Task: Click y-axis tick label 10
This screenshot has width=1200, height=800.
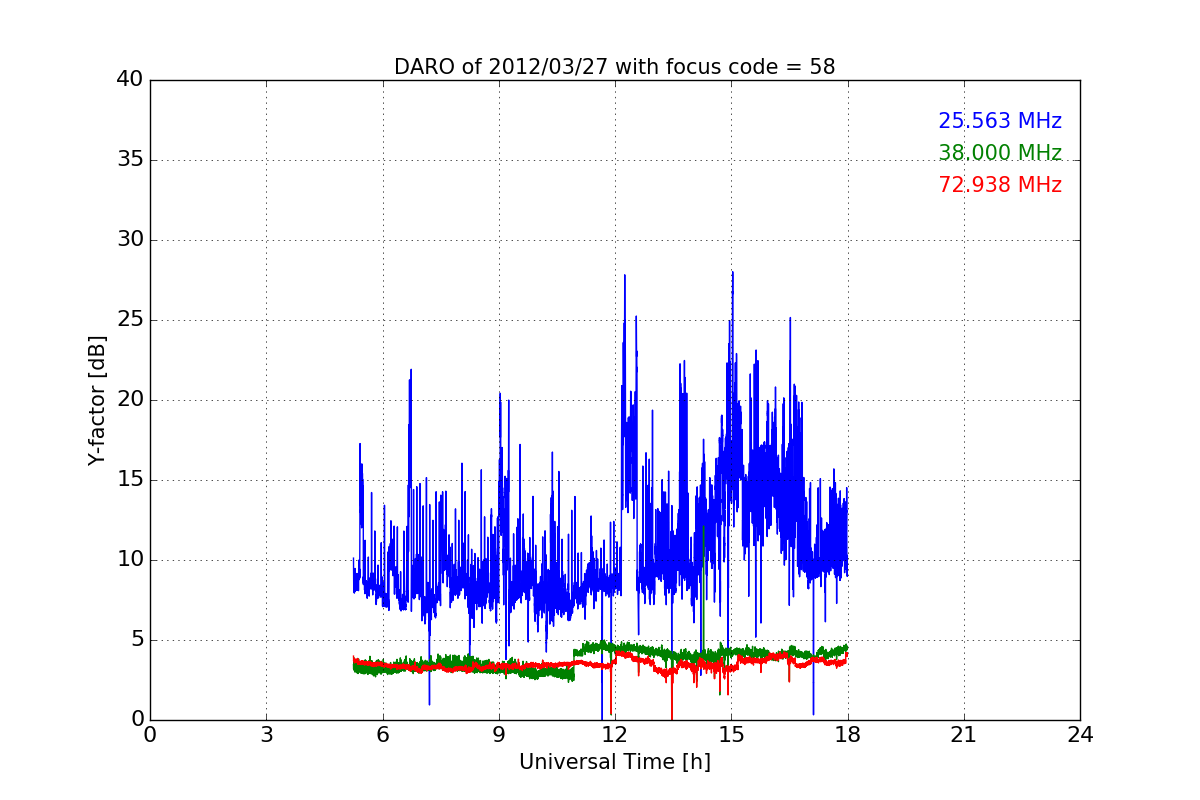Action: pos(129,560)
